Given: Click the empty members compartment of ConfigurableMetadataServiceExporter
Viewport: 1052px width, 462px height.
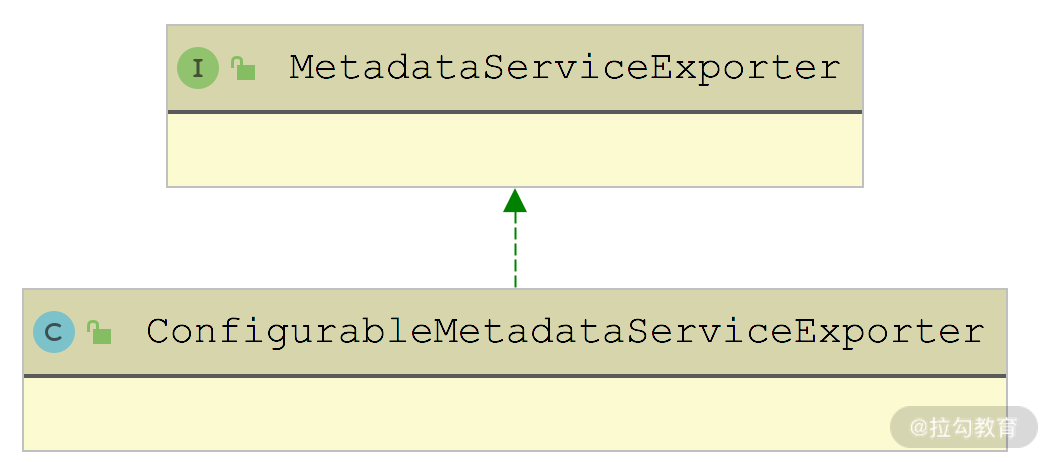Looking at the screenshot, I should tap(450, 414).
